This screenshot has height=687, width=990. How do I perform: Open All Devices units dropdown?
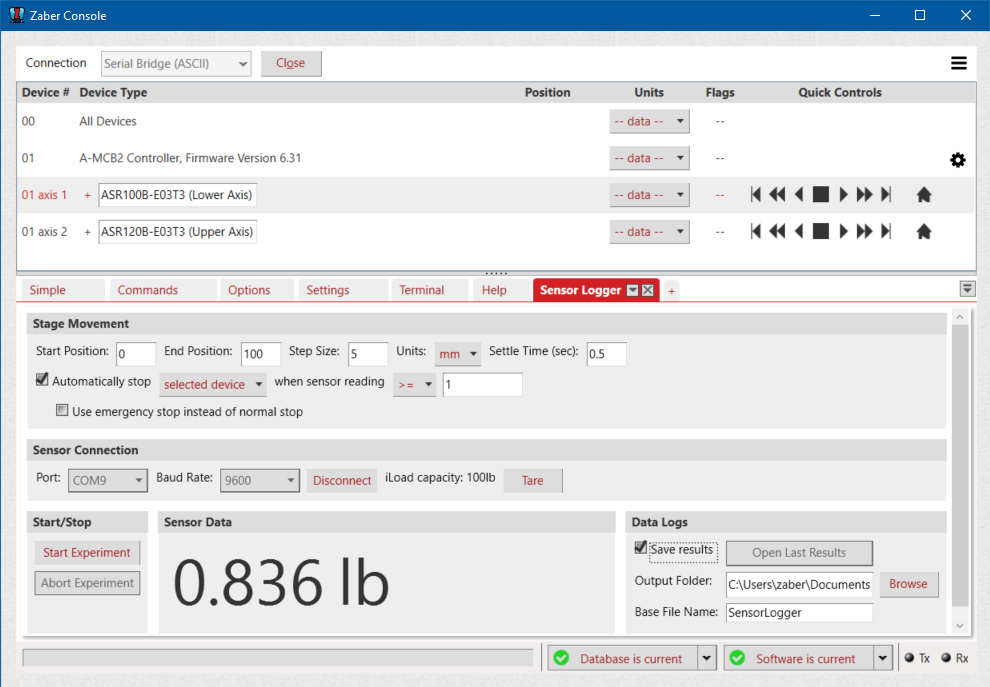point(649,121)
